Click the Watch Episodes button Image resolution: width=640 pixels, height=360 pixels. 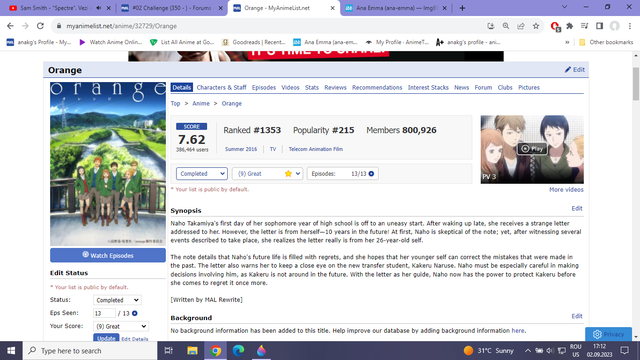pyautogui.click(x=108, y=255)
